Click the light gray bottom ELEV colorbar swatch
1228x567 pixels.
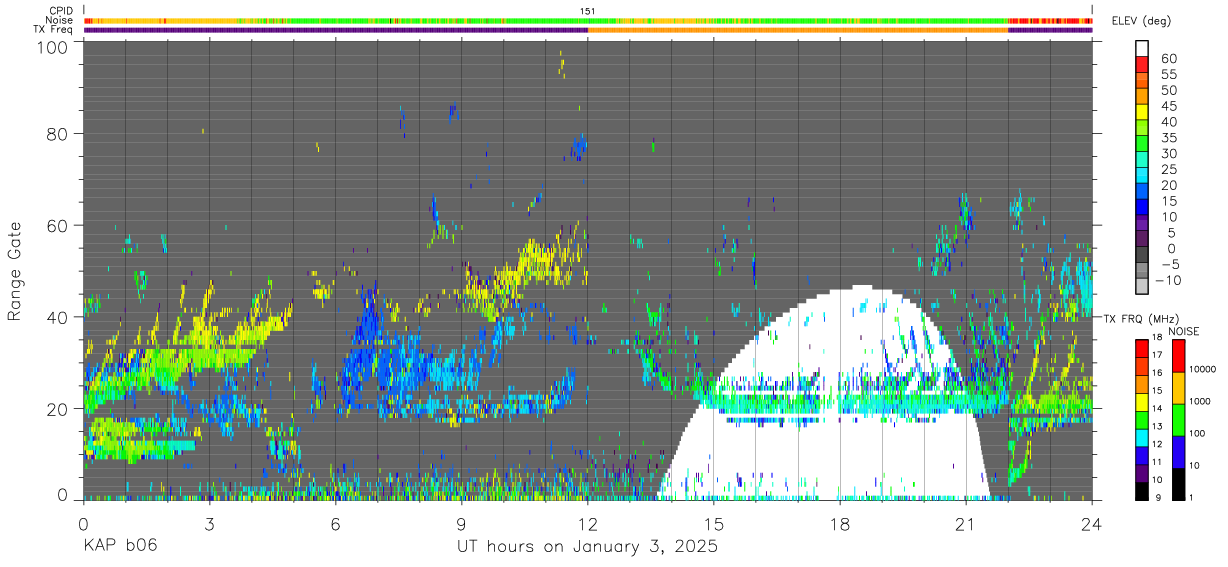point(1142,285)
